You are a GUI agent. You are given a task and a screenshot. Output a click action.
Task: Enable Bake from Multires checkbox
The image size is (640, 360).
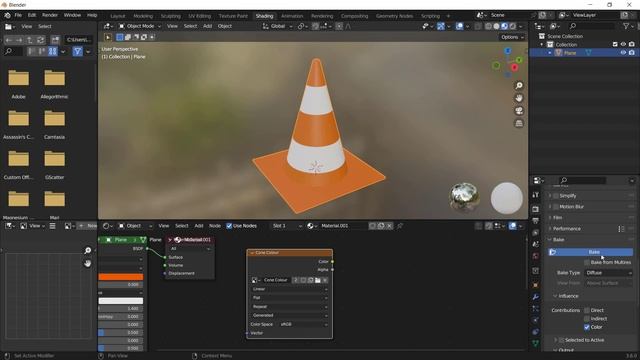coord(587,262)
